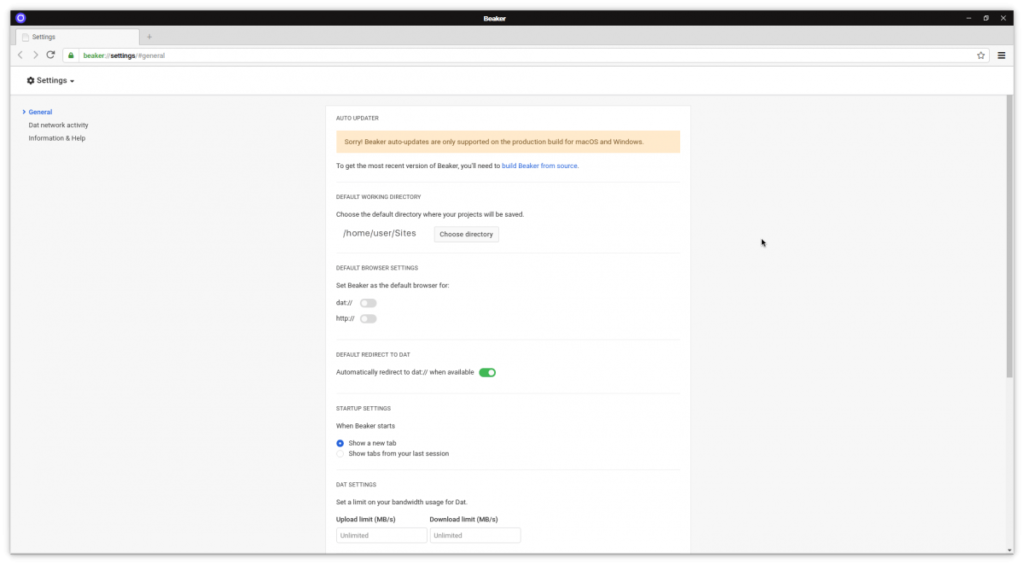Open Information & Help section
This screenshot has height=565, width=1024.
coord(57,138)
